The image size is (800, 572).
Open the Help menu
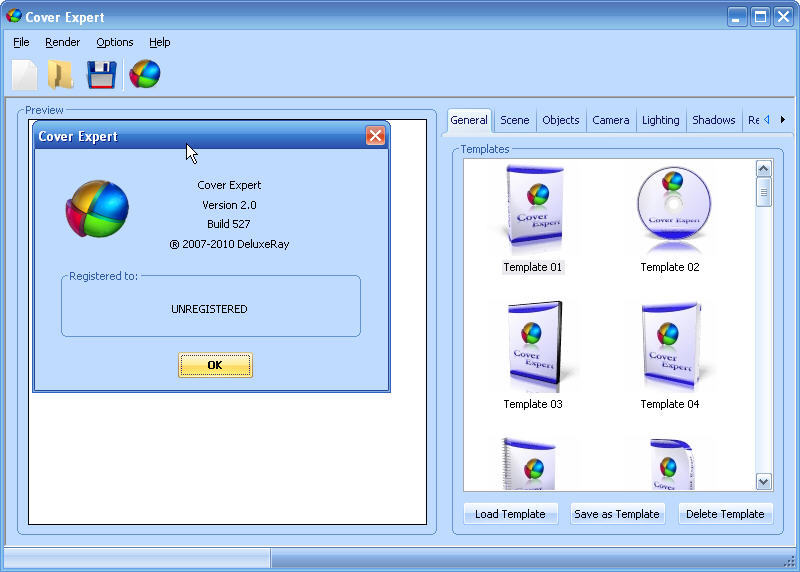pos(160,42)
